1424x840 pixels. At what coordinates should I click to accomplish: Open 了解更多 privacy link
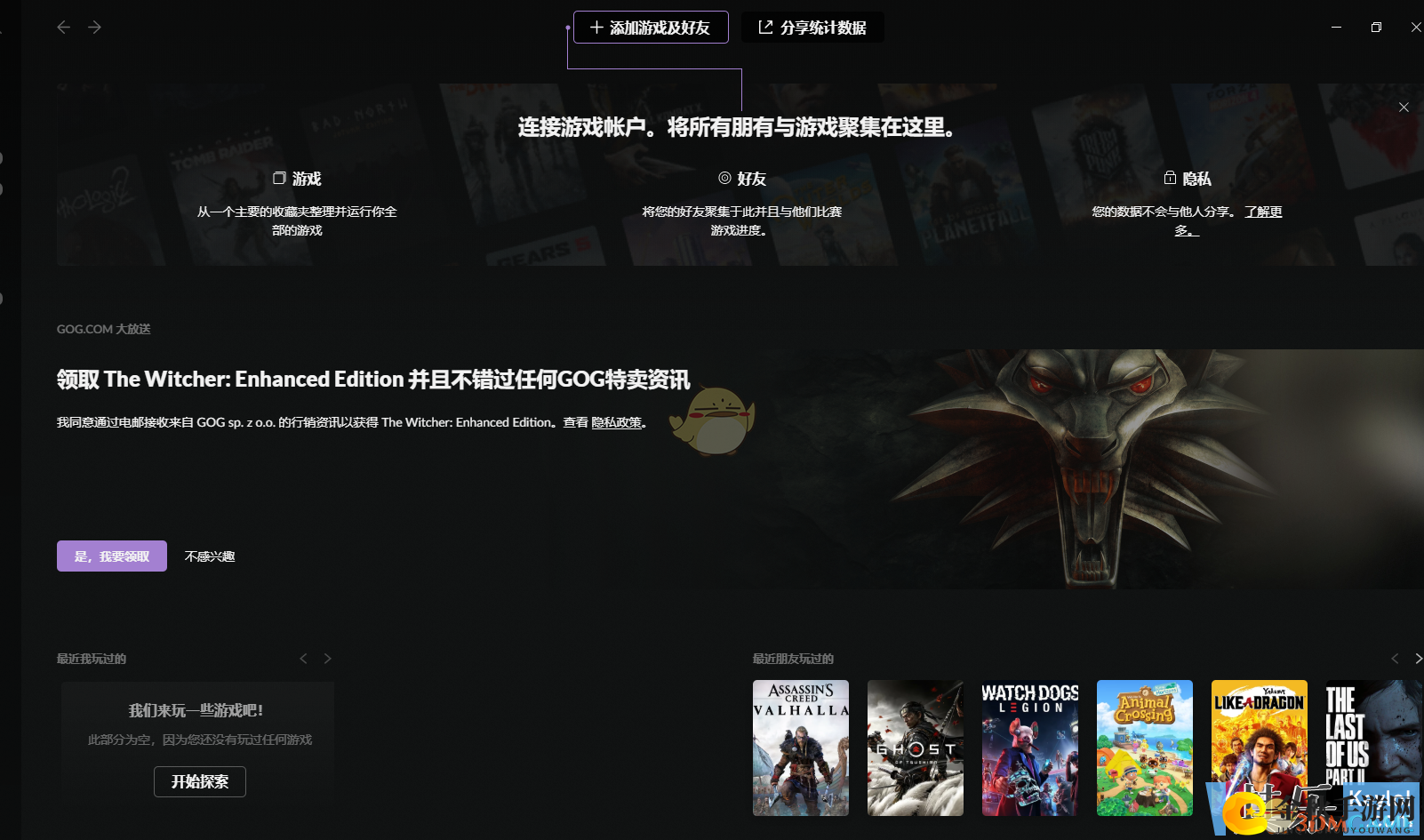pos(1262,212)
